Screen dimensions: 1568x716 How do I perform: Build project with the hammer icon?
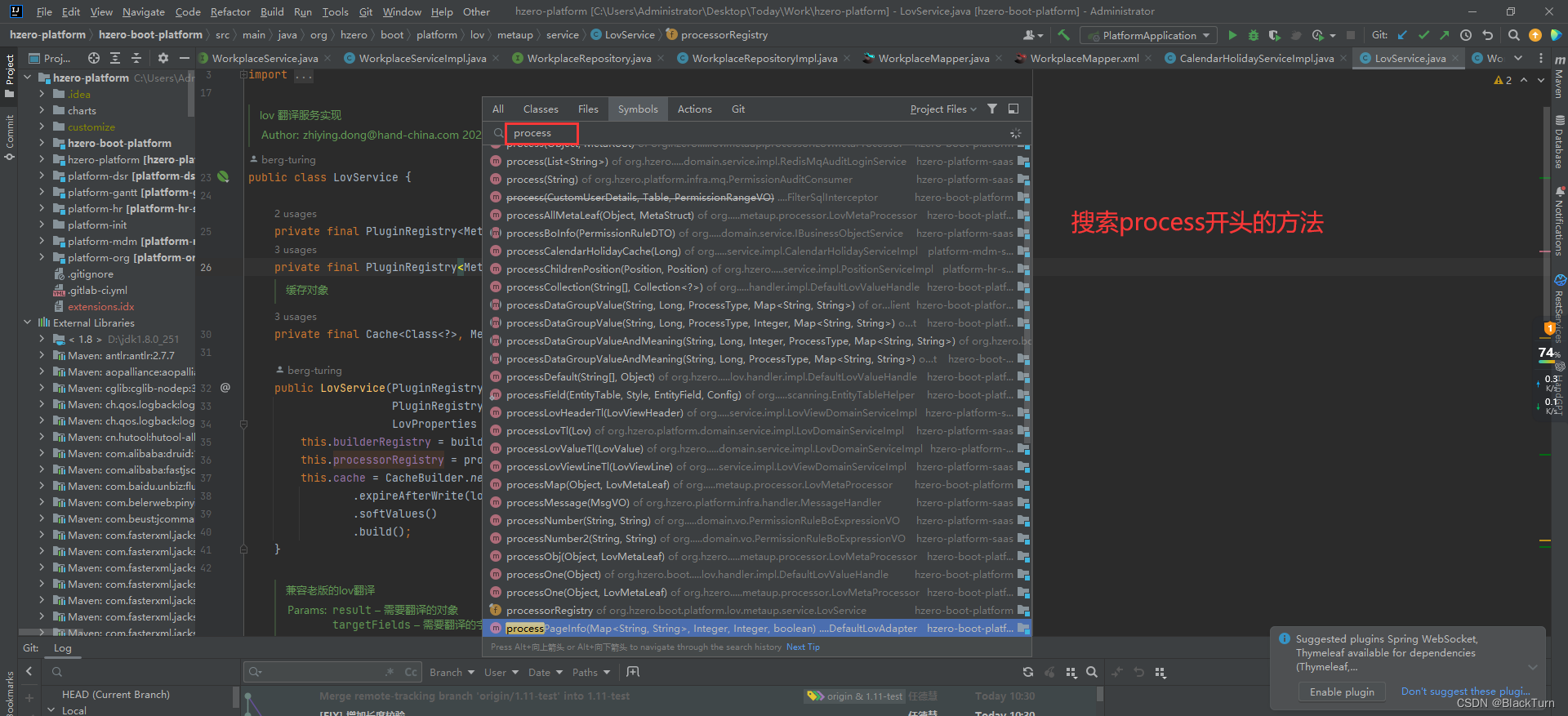click(1063, 35)
